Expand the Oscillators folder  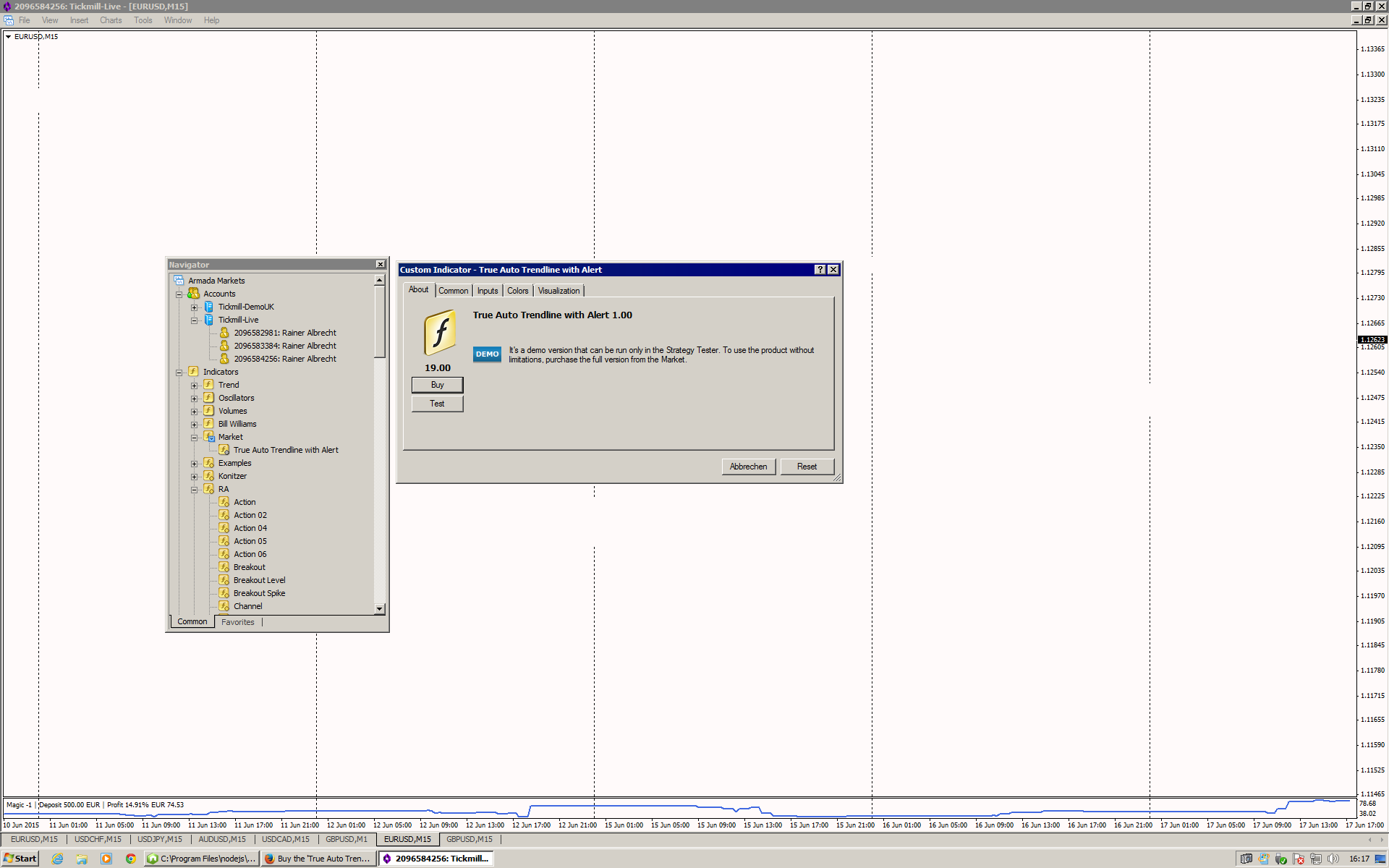(x=194, y=399)
